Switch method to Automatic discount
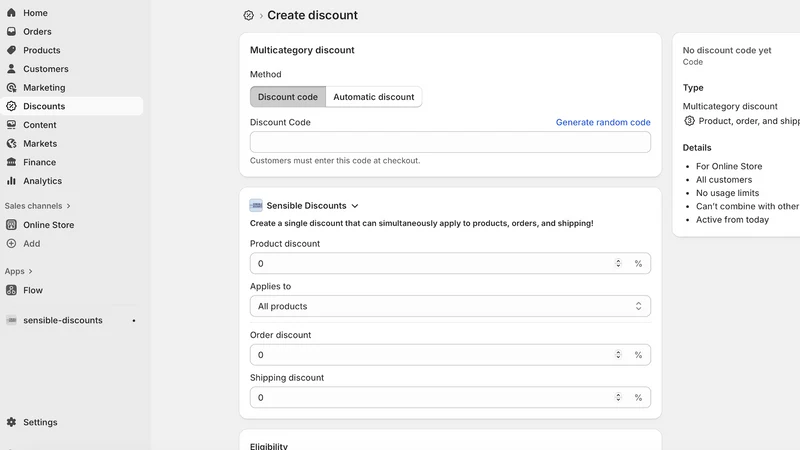 coord(373,97)
